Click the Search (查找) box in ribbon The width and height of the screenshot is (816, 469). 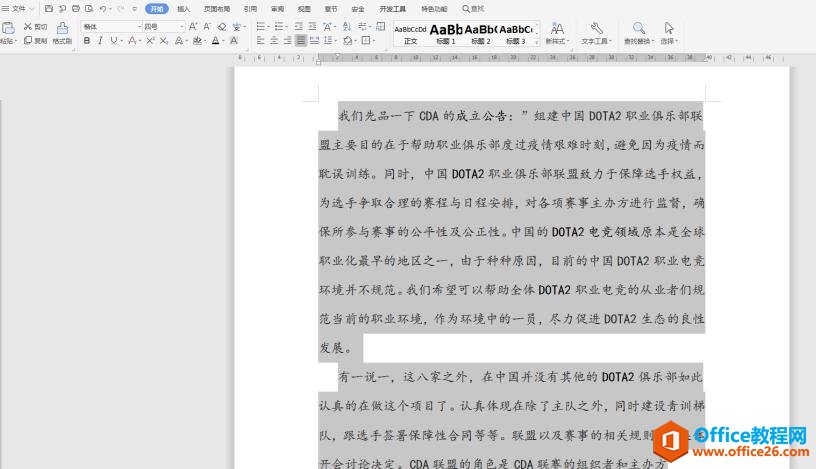(473, 9)
